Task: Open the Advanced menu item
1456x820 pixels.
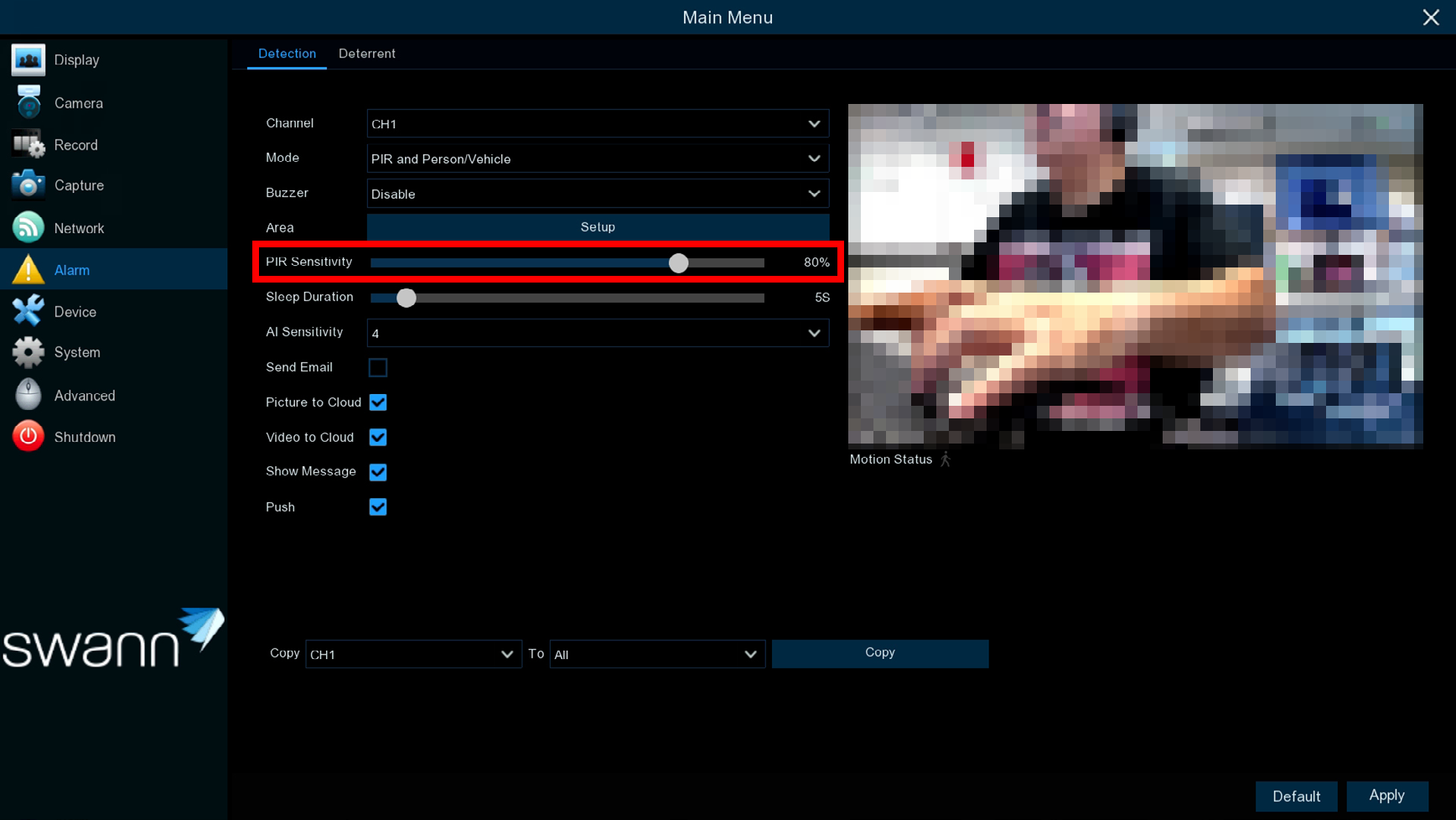Action: tap(84, 396)
